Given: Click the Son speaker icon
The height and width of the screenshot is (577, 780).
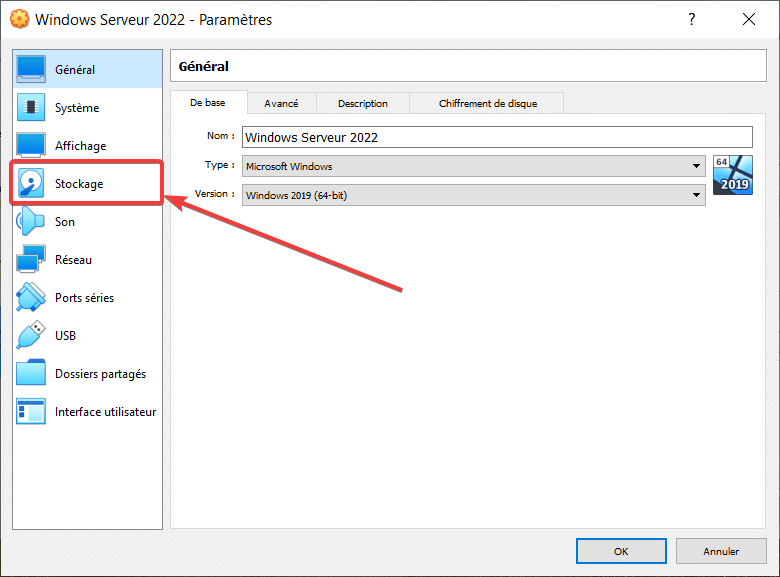Looking at the screenshot, I should coord(30,221).
